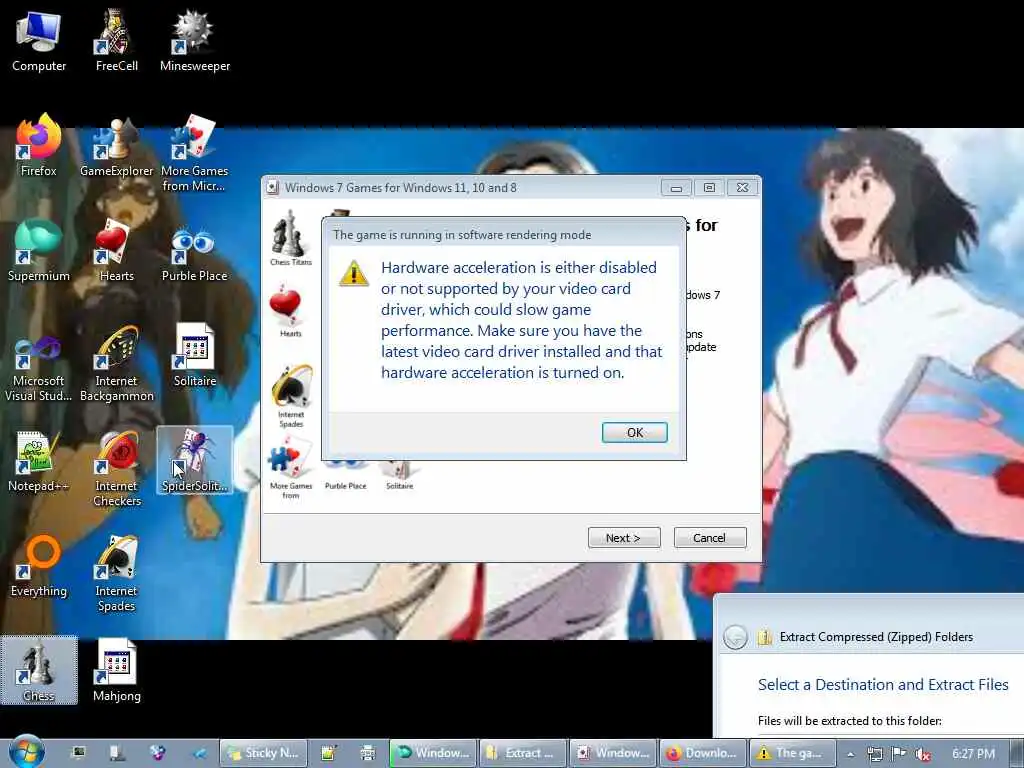Click Hearts icon in installer window
Image resolution: width=1024 pixels, height=768 pixels.
point(288,310)
